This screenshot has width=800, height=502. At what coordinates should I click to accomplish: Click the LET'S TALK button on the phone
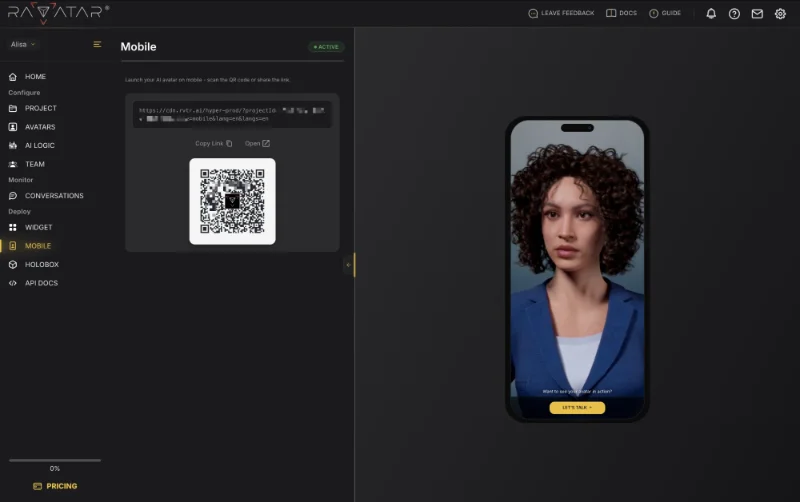click(x=577, y=408)
